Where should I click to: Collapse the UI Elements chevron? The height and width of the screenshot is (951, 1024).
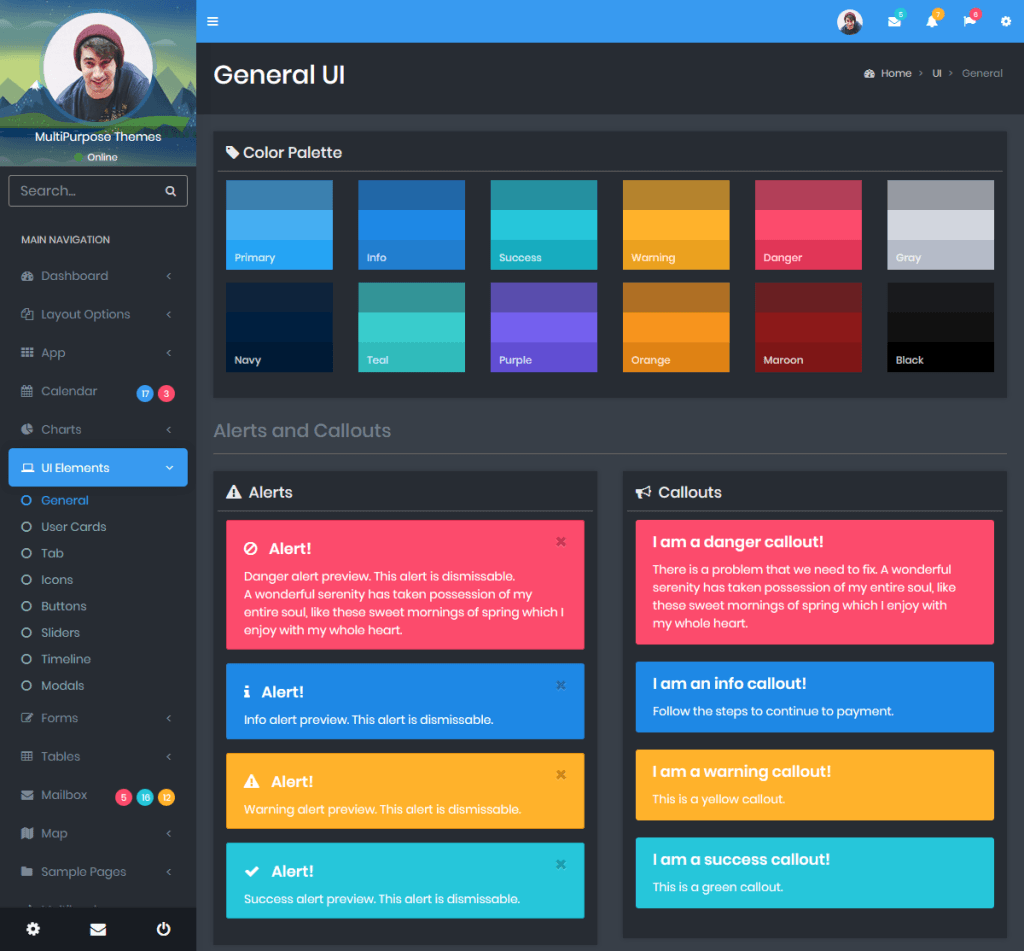(x=169, y=468)
